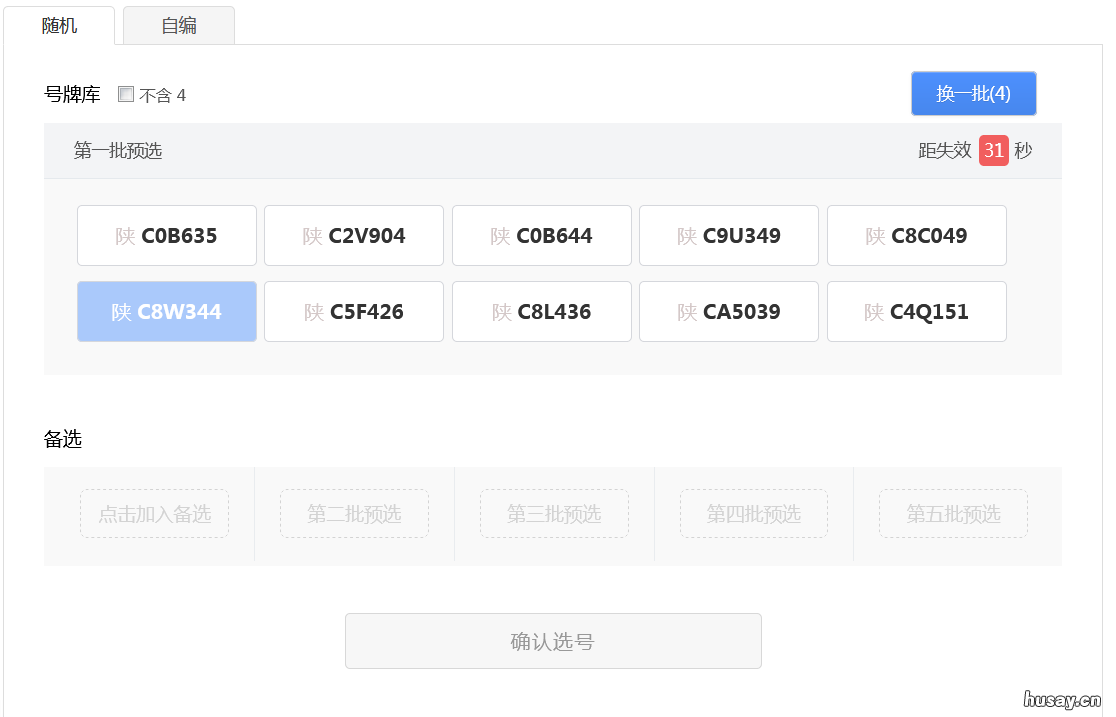Click the 第三批预选 placeholder slot
This screenshot has height=717, width=1116.
(x=554, y=514)
